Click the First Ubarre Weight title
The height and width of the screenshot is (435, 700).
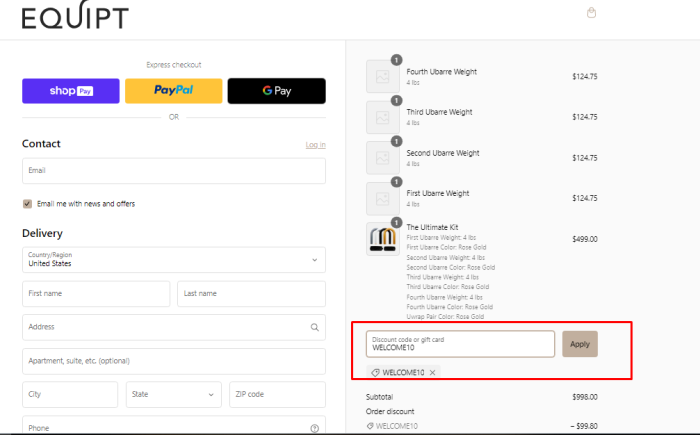438,193
